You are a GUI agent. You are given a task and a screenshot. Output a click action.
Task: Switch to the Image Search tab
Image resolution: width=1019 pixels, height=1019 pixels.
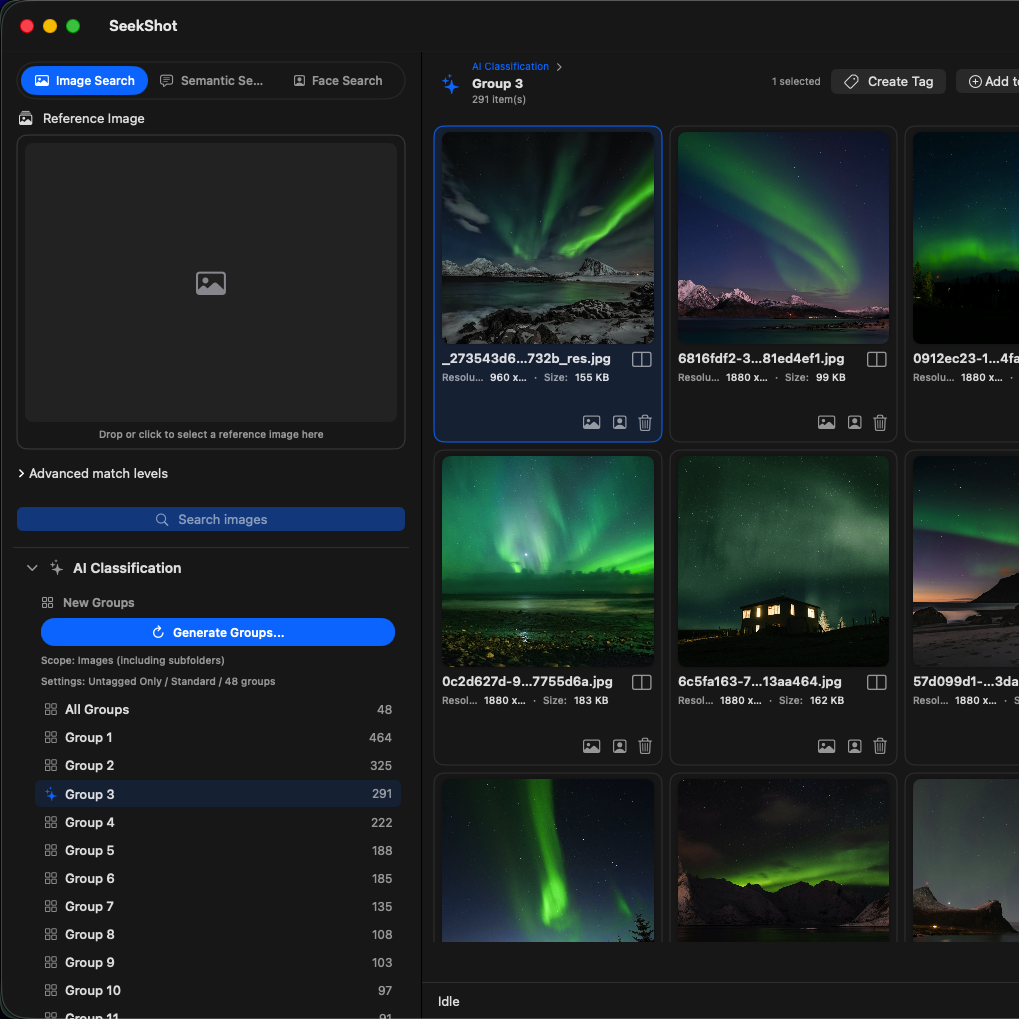tap(84, 81)
